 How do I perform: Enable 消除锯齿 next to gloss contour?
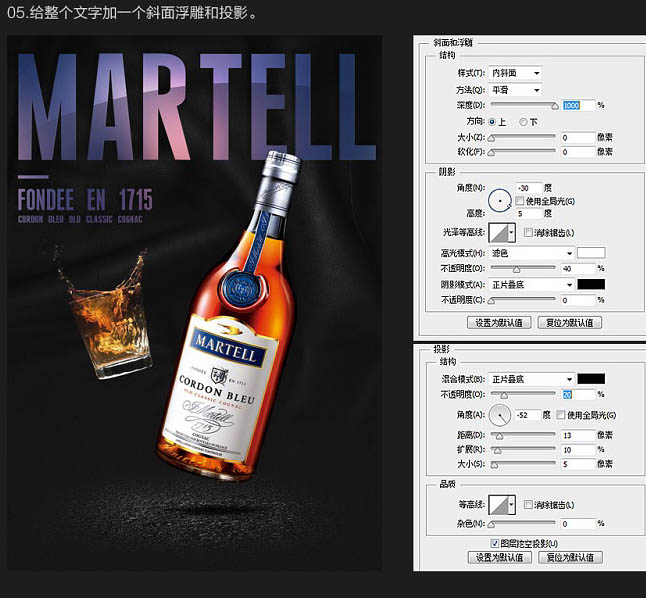coord(528,232)
